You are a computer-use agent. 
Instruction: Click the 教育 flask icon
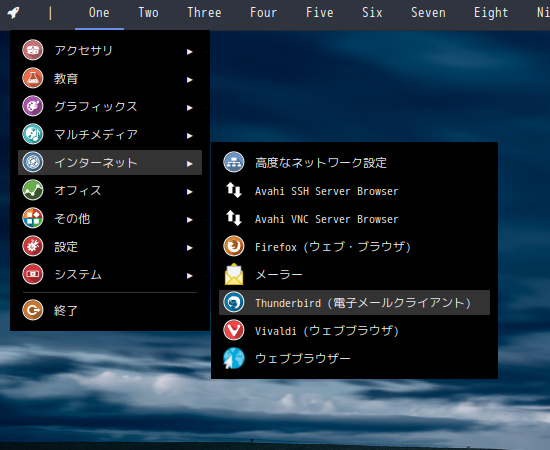pyautogui.click(x=33, y=78)
